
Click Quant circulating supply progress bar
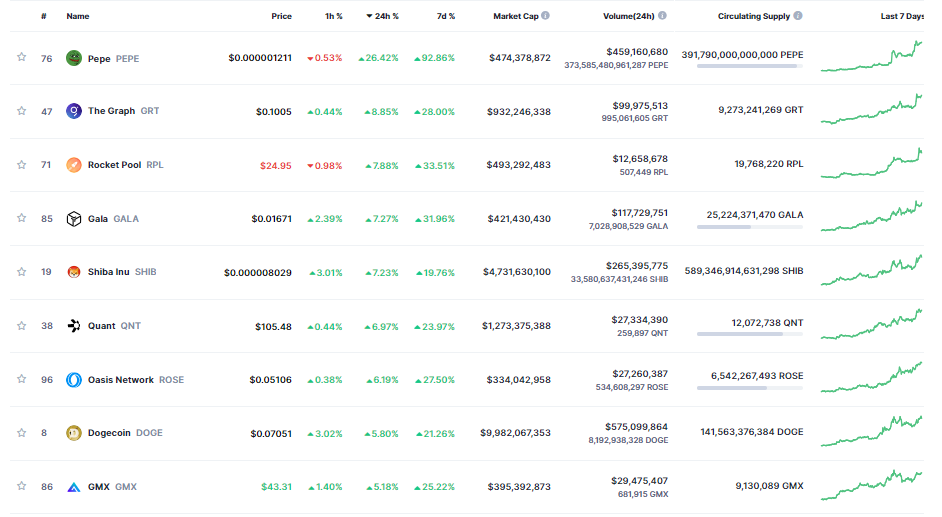click(x=750, y=334)
